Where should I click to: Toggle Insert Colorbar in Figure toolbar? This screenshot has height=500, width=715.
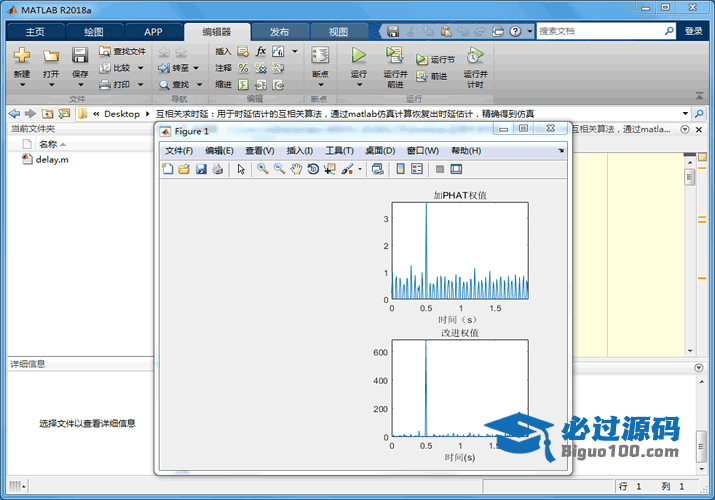[x=400, y=169]
